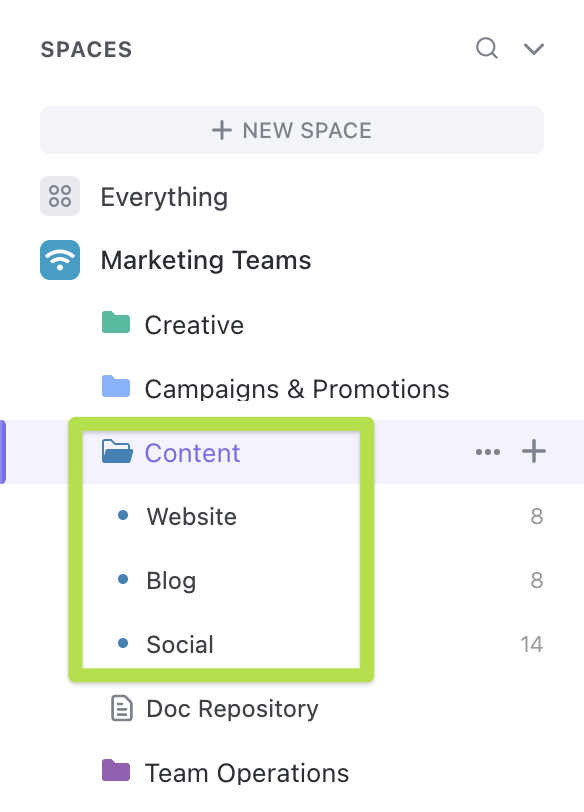Add new item with plus next to Content

[533, 452]
